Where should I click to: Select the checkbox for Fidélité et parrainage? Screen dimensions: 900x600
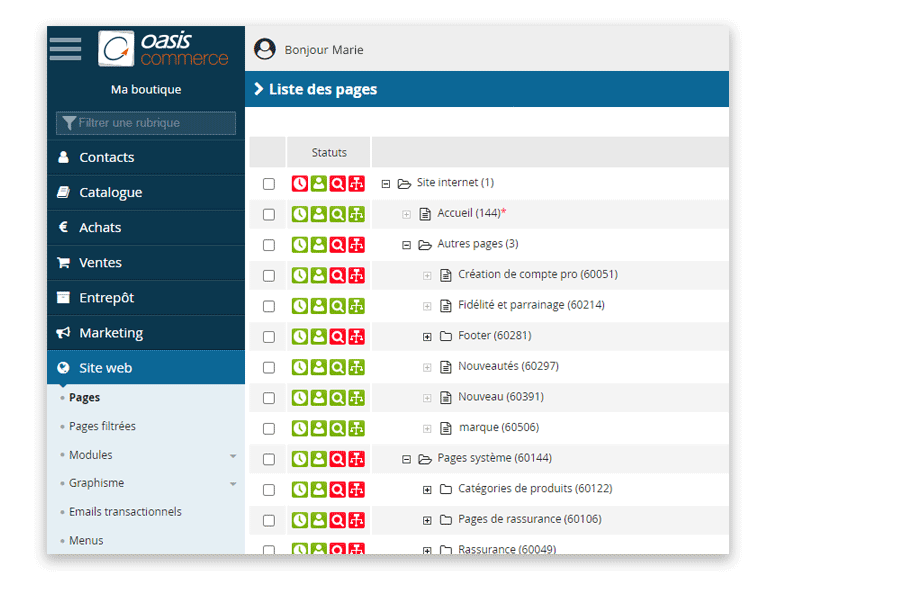click(x=269, y=306)
